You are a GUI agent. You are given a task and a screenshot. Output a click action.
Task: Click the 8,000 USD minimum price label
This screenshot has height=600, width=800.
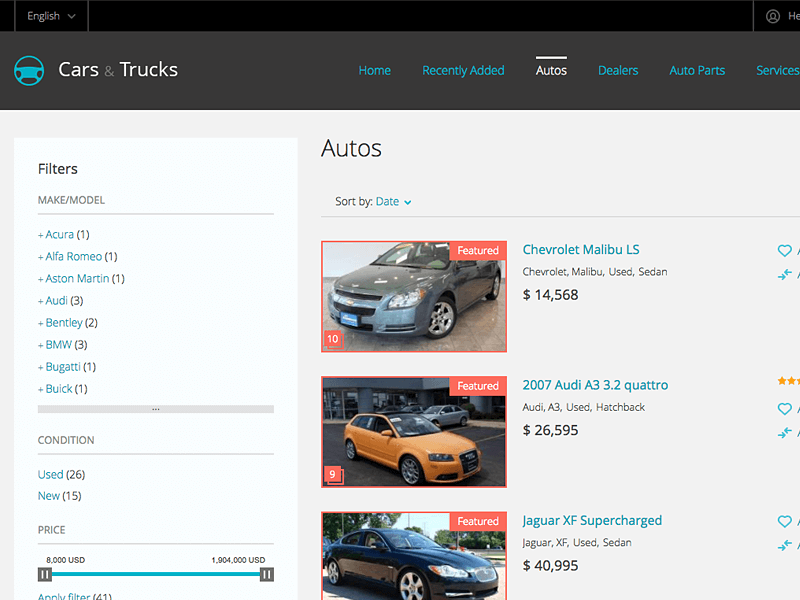(x=65, y=560)
